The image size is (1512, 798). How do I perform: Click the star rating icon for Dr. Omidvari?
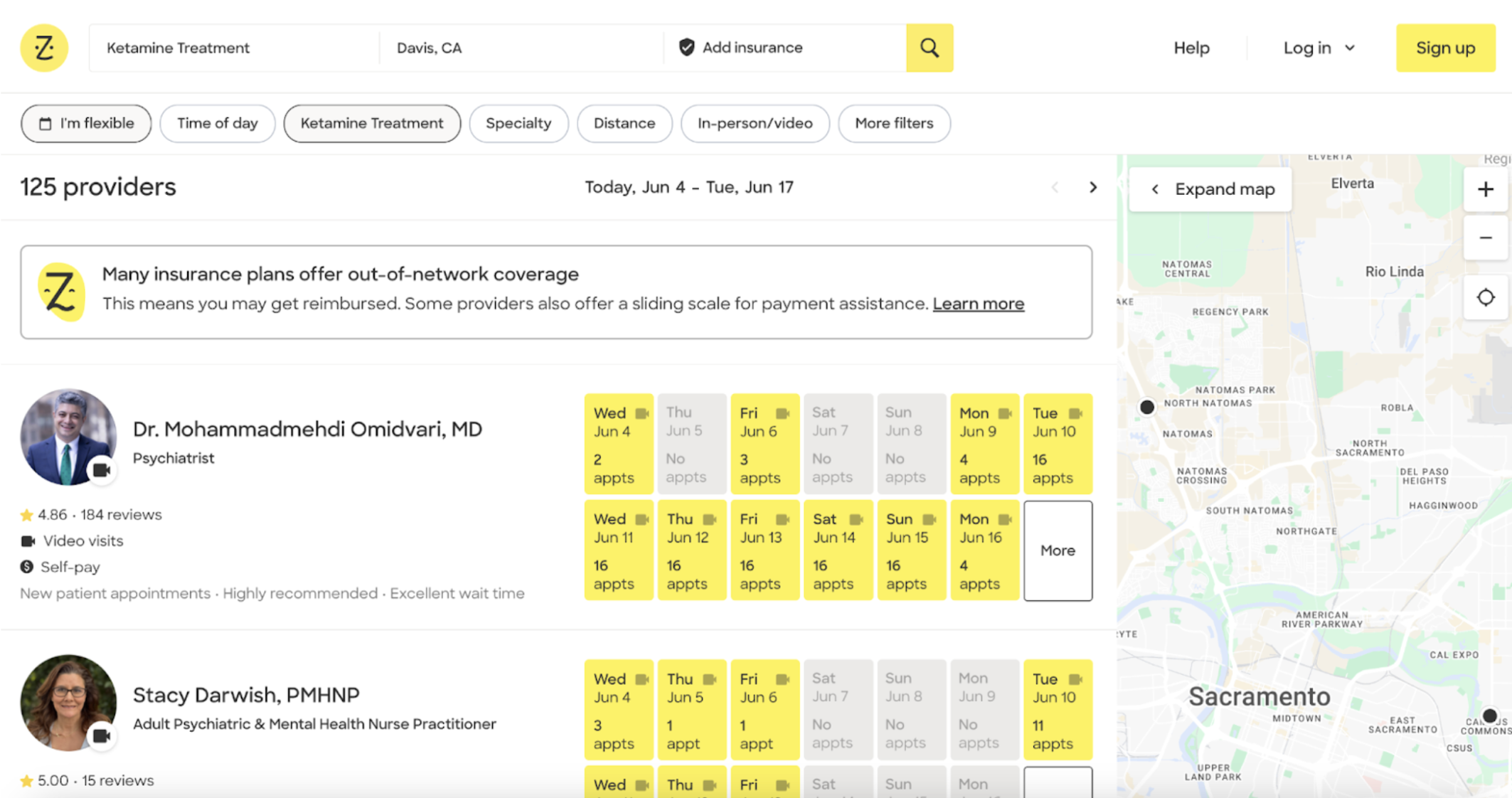pos(27,515)
